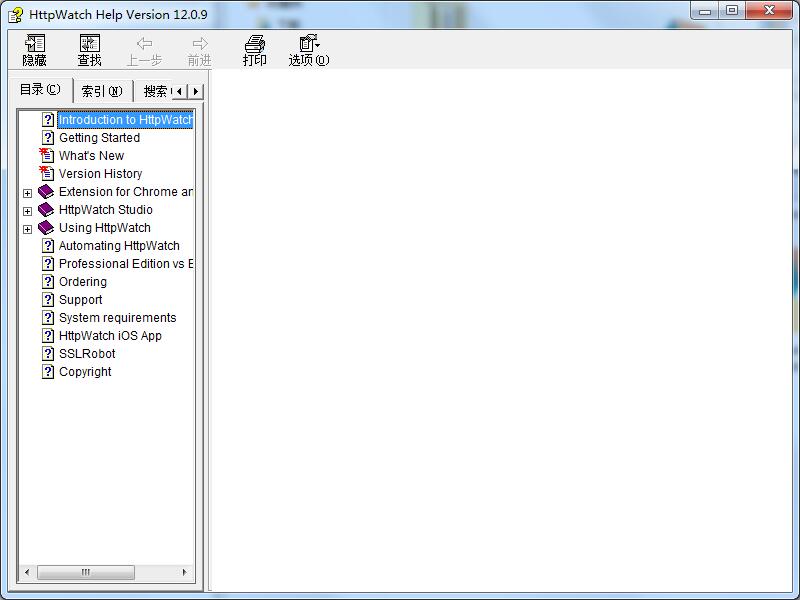
Task: Click the 前进 (Forward) navigation icon
Action: 198,47
